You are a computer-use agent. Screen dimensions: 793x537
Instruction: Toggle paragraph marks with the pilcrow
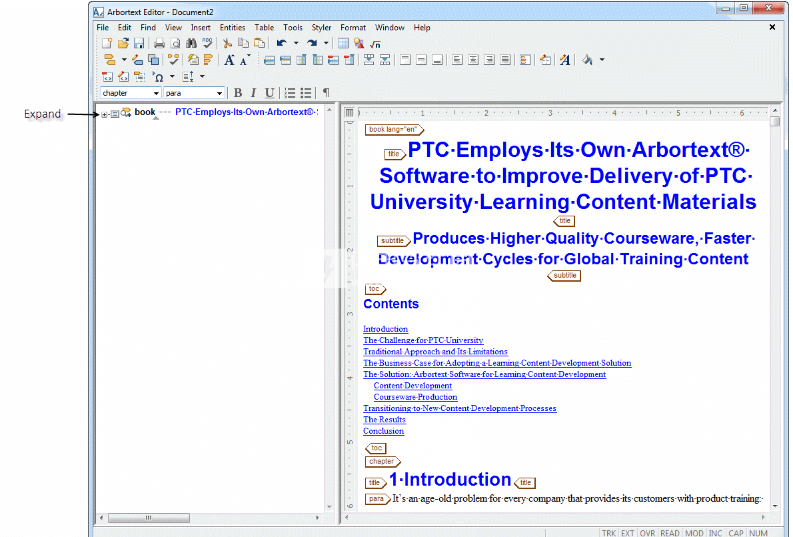326,93
